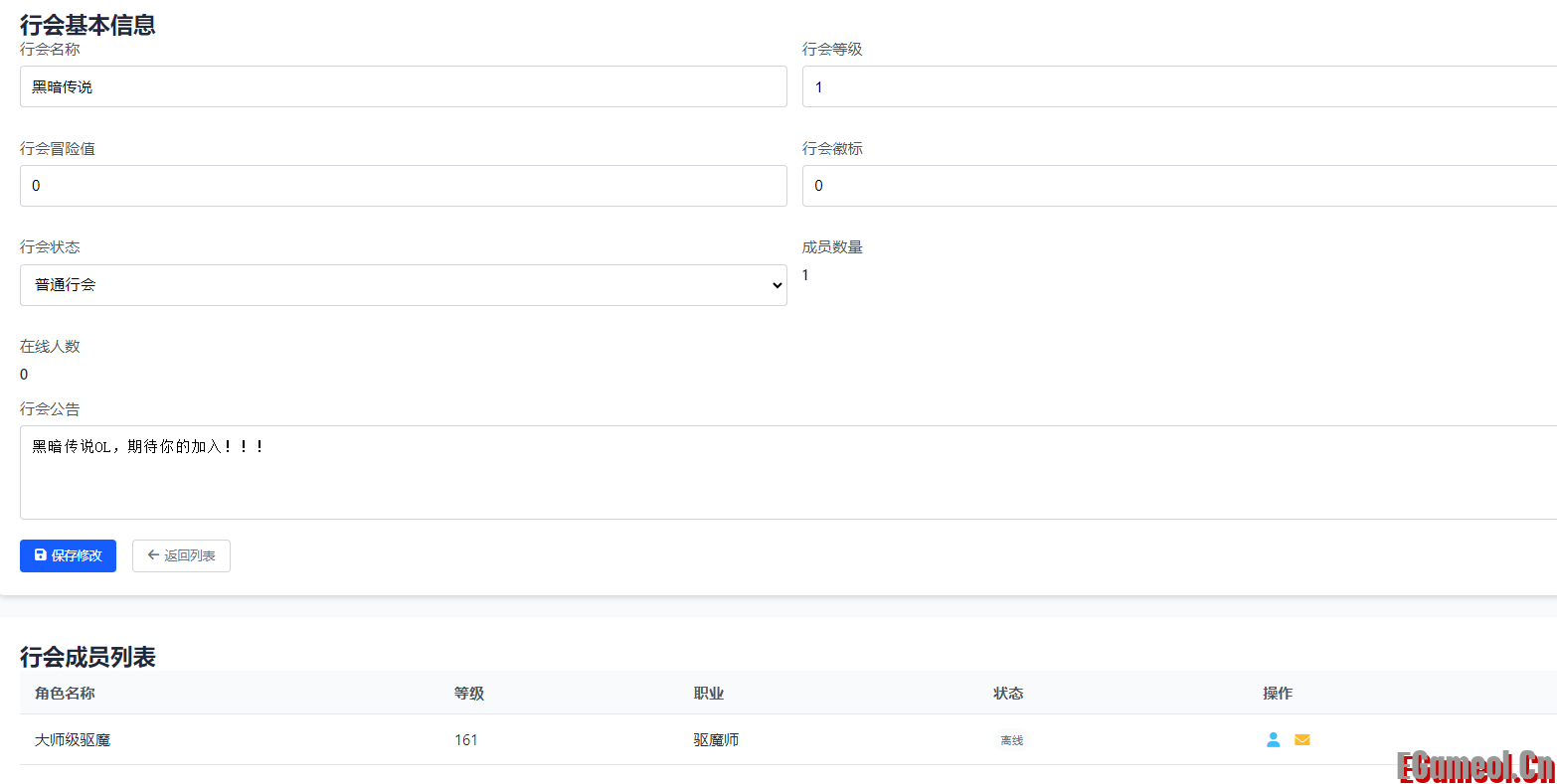Click the 行会冒险值 input field

tap(403, 185)
